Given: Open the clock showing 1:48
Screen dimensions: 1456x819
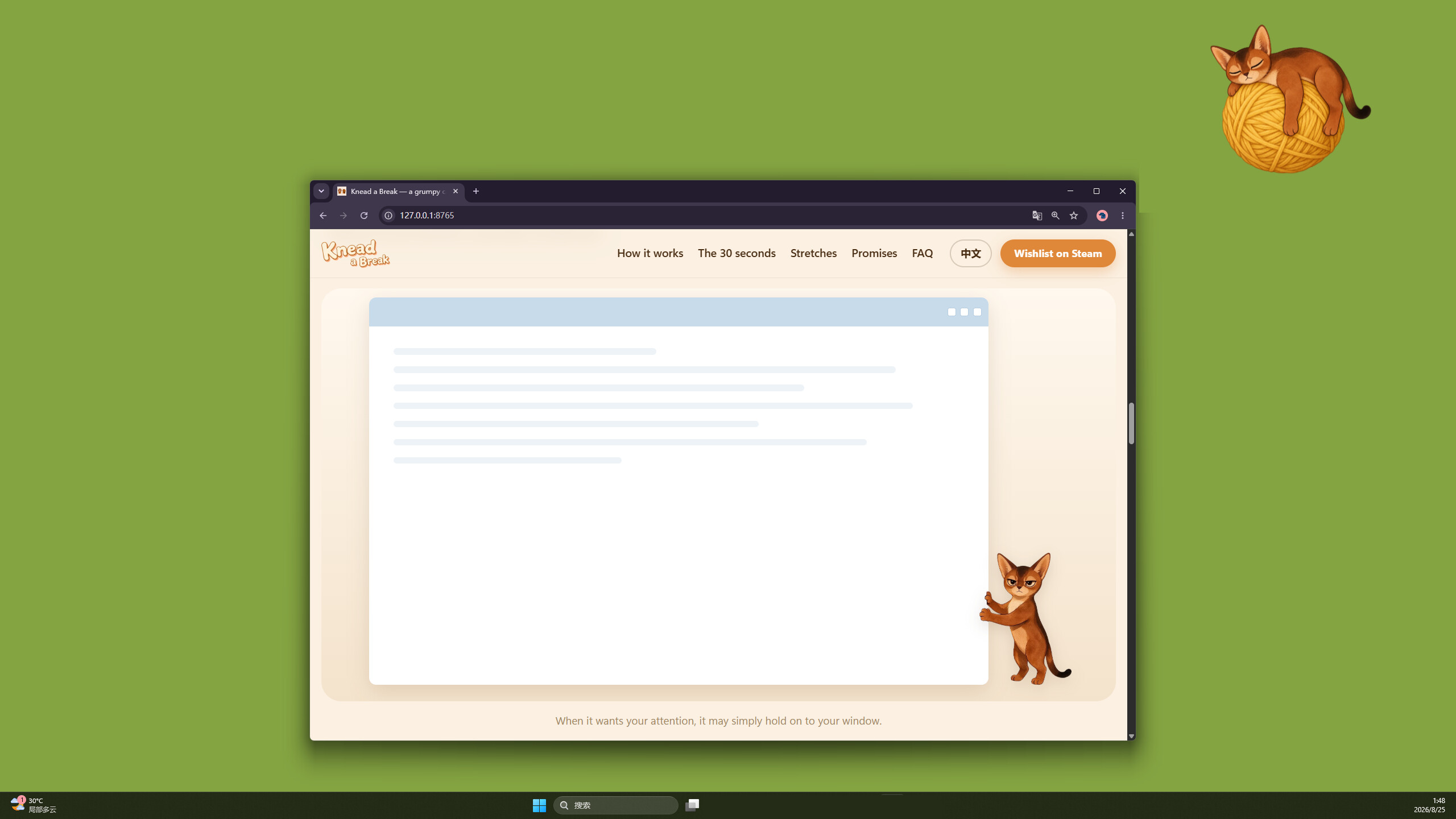Looking at the screenshot, I should (x=1429, y=805).
